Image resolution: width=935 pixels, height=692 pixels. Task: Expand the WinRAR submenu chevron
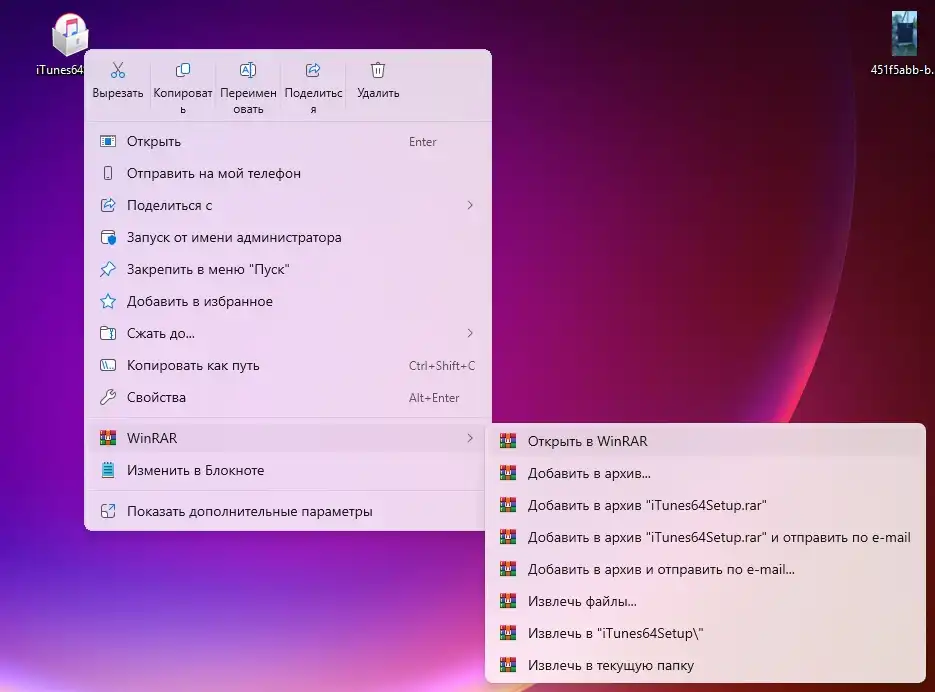(x=469, y=438)
